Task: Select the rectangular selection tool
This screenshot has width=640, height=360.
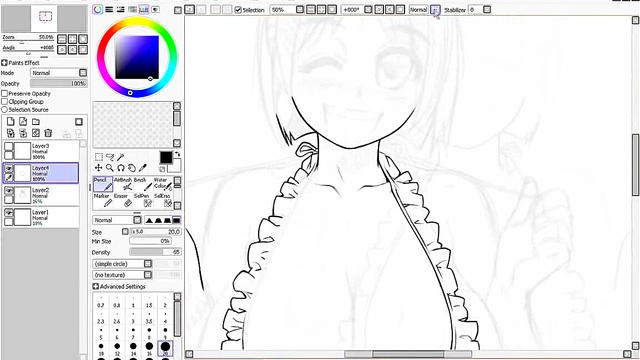Action: pyautogui.click(x=99, y=157)
